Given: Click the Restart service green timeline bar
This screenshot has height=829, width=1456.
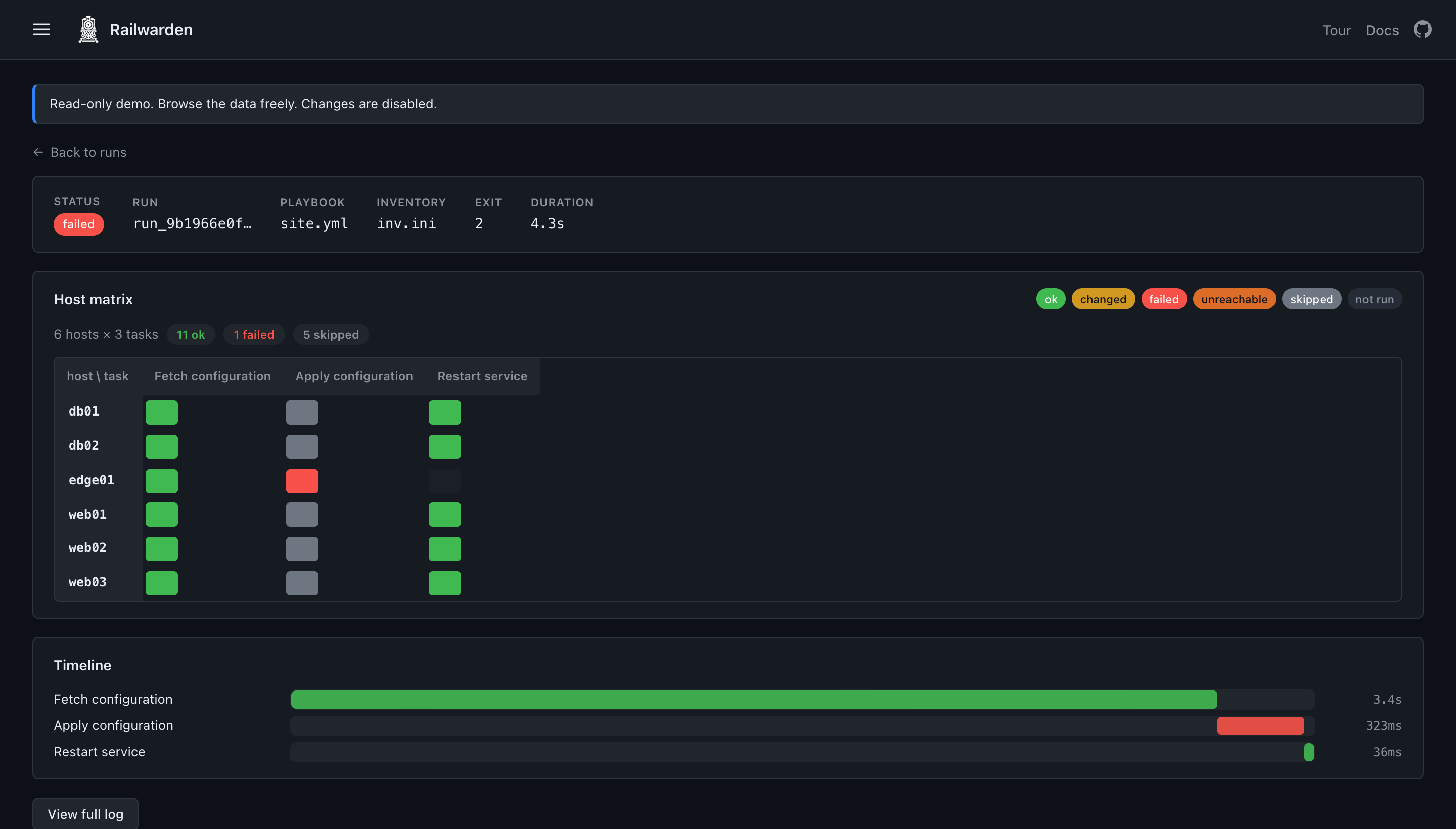Looking at the screenshot, I should pyautogui.click(x=1309, y=752).
